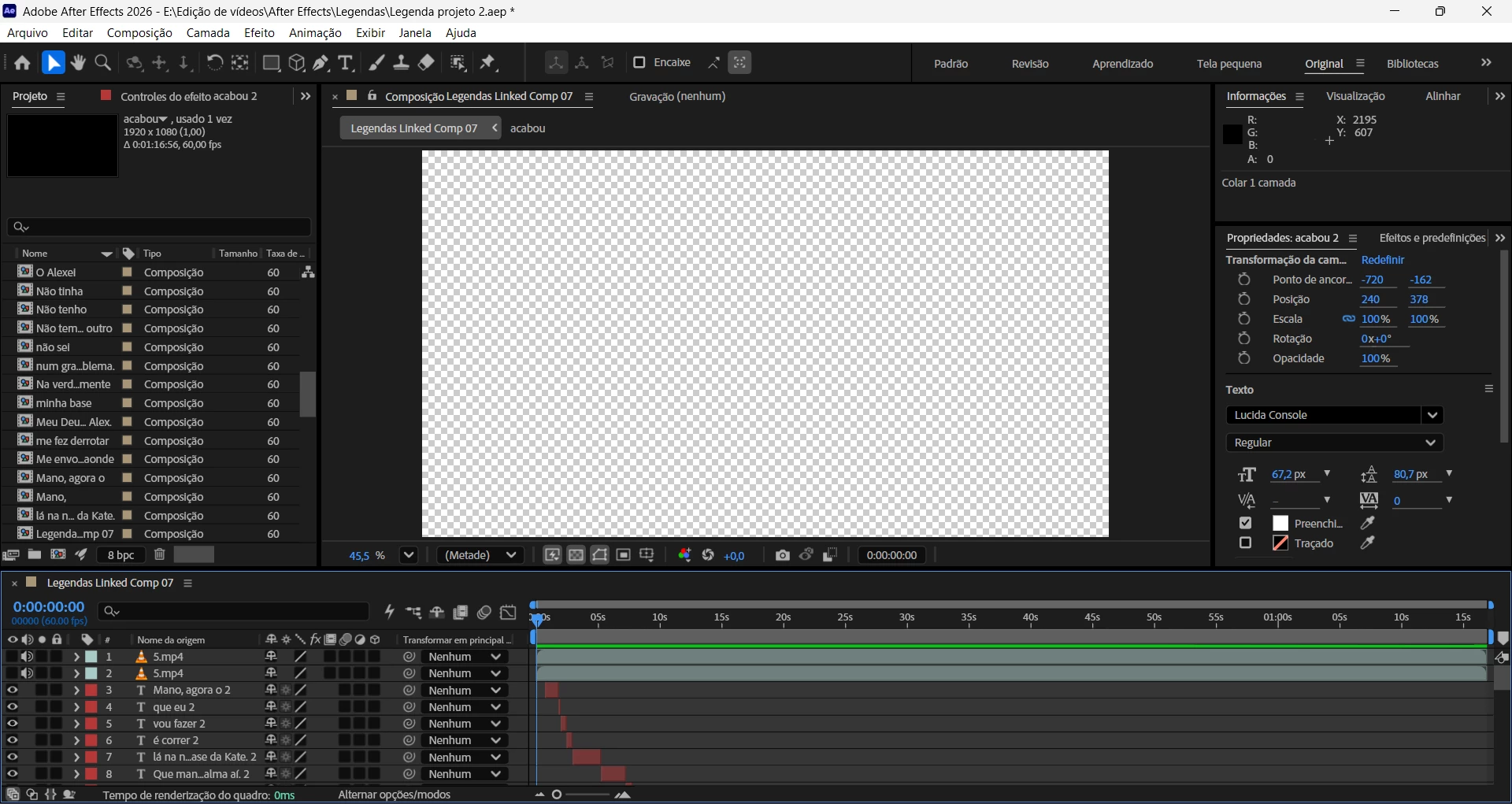Select the Pen tool
The height and width of the screenshot is (804, 1512).
tap(321, 63)
